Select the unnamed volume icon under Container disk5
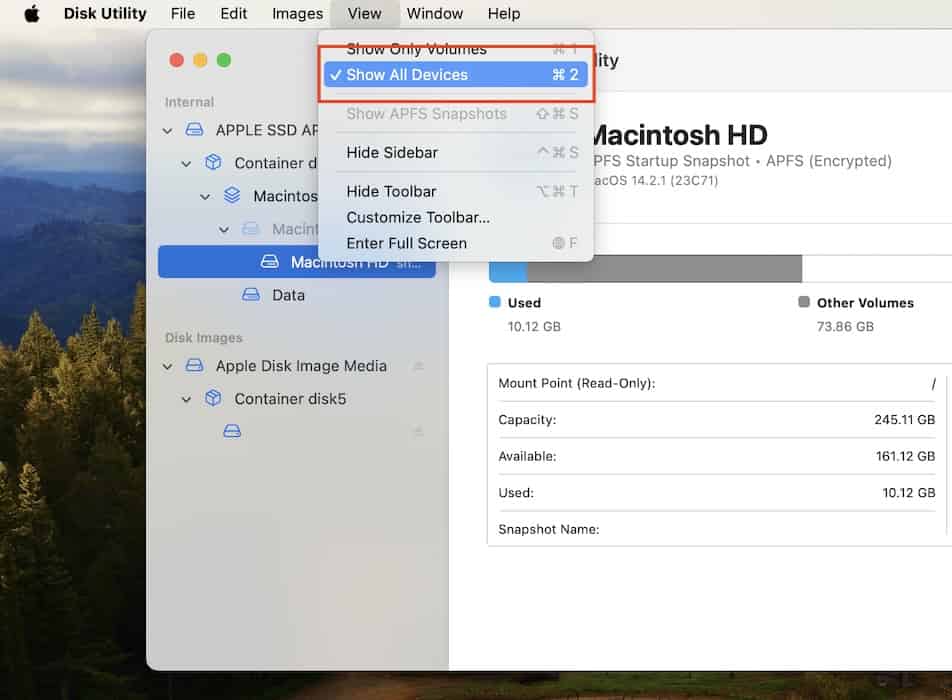Image resolution: width=952 pixels, height=700 pixels. click(x=232, y=431)
